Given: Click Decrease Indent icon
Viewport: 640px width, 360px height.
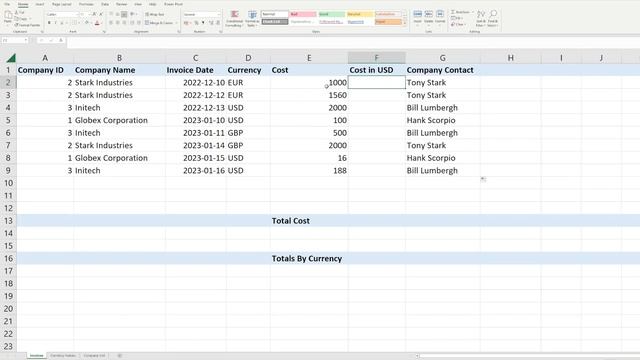Looking at the screenshot, I should click(x=132, y=23).
